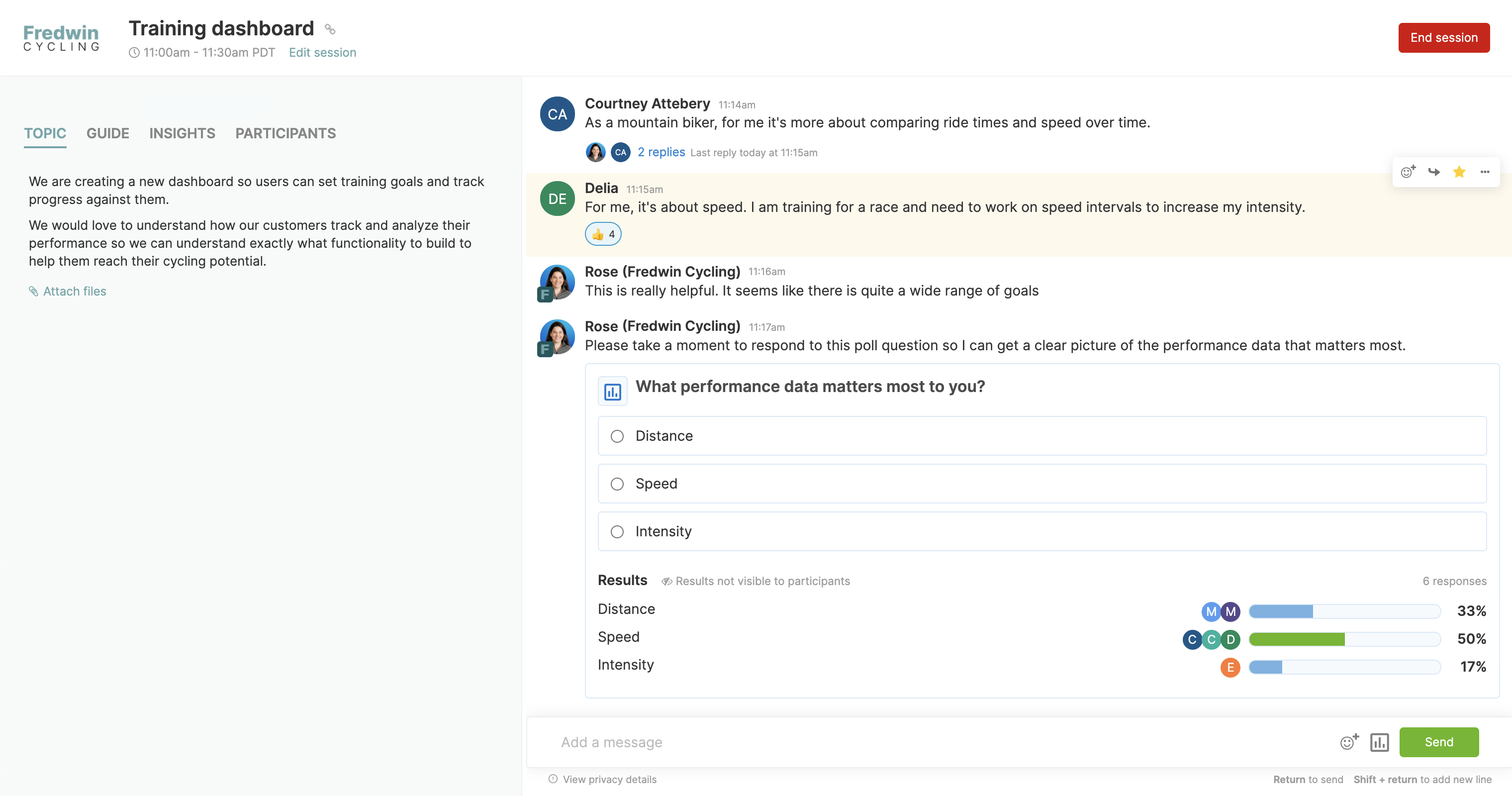Open the 2 replies thread on Courtney's message
Viewport: 1512px width, 796px height.
click(661, 151)
